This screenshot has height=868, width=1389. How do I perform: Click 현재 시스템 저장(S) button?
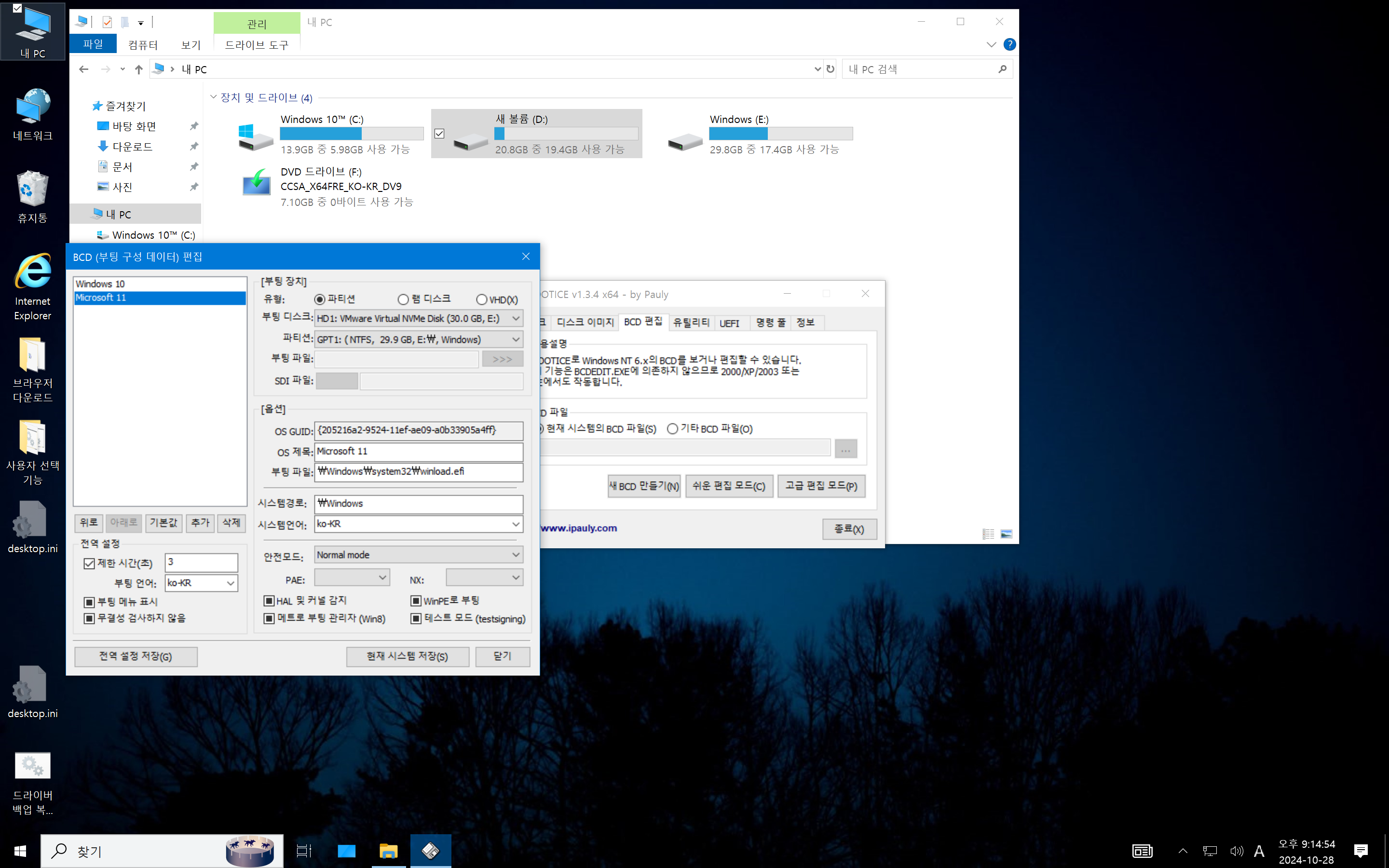pos(408,656)
